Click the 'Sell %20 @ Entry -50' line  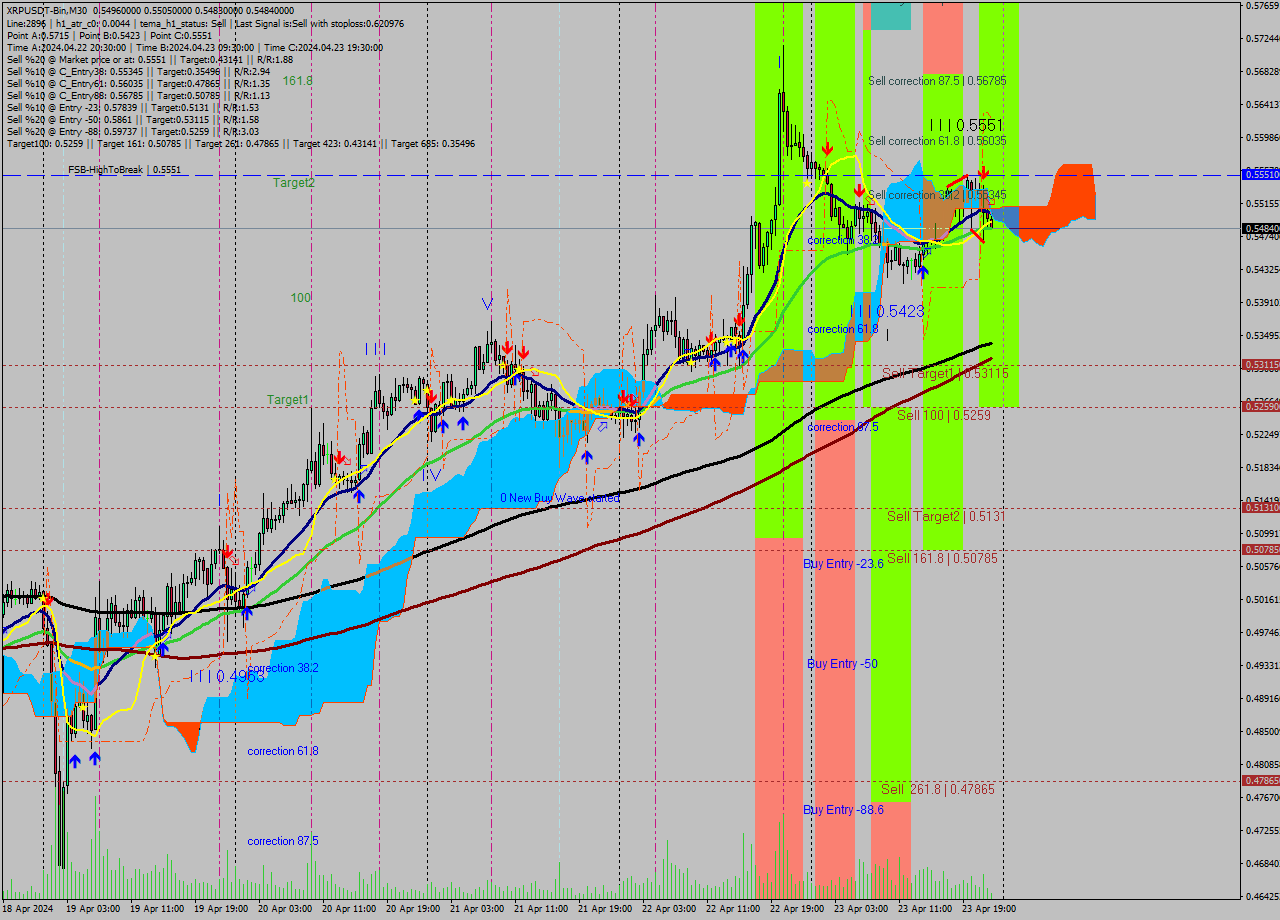click(x=132, y=120)
